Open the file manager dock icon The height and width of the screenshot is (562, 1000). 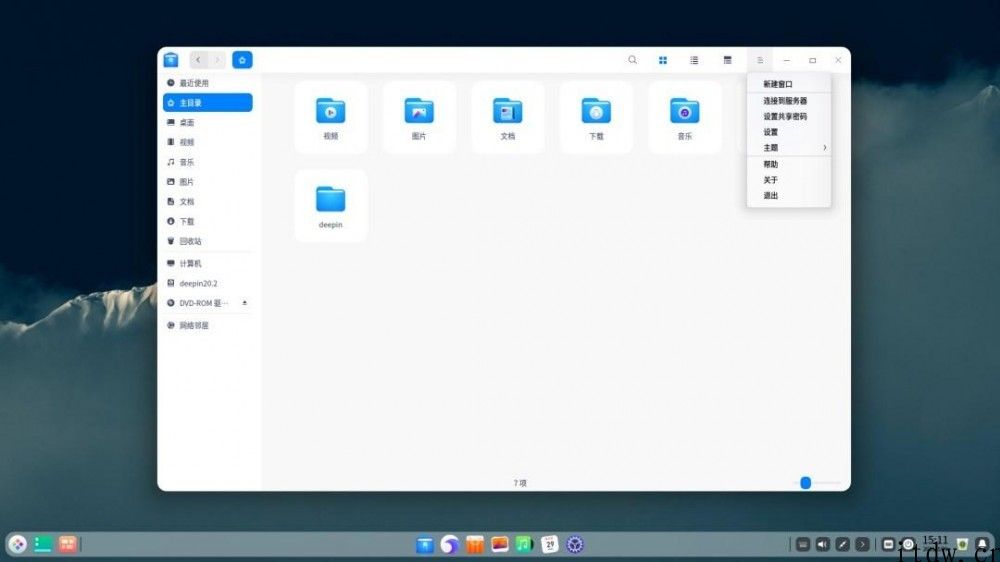tap(425, 545)
